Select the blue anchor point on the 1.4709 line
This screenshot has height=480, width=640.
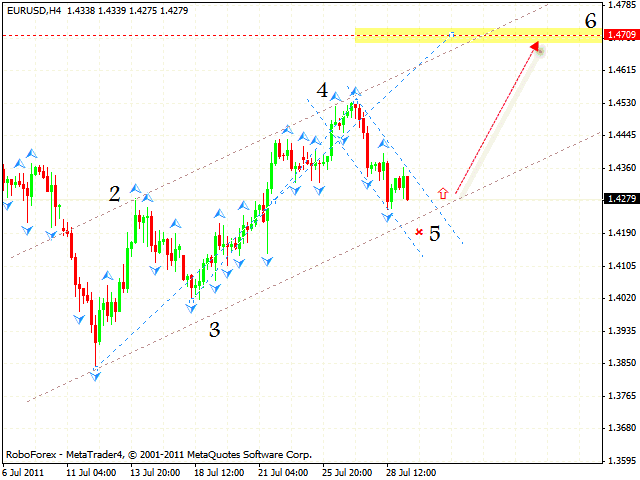pyautogui.click(x=452, y=35)
